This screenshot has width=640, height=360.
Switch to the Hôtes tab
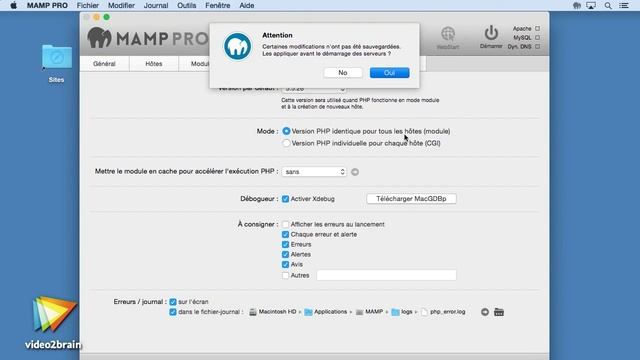154,64
